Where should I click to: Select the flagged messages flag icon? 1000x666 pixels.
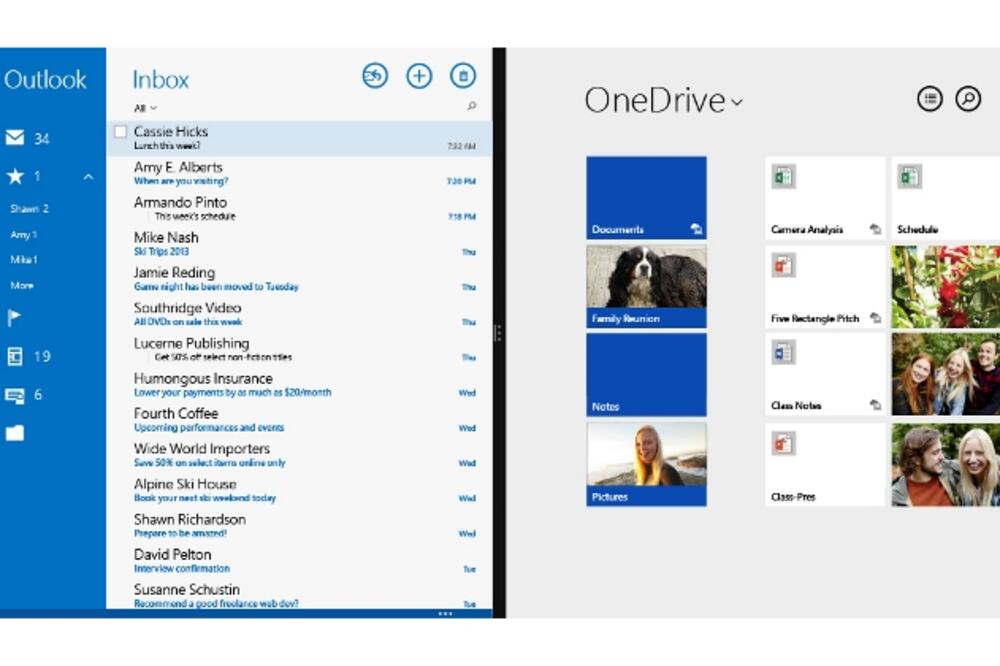16,318
